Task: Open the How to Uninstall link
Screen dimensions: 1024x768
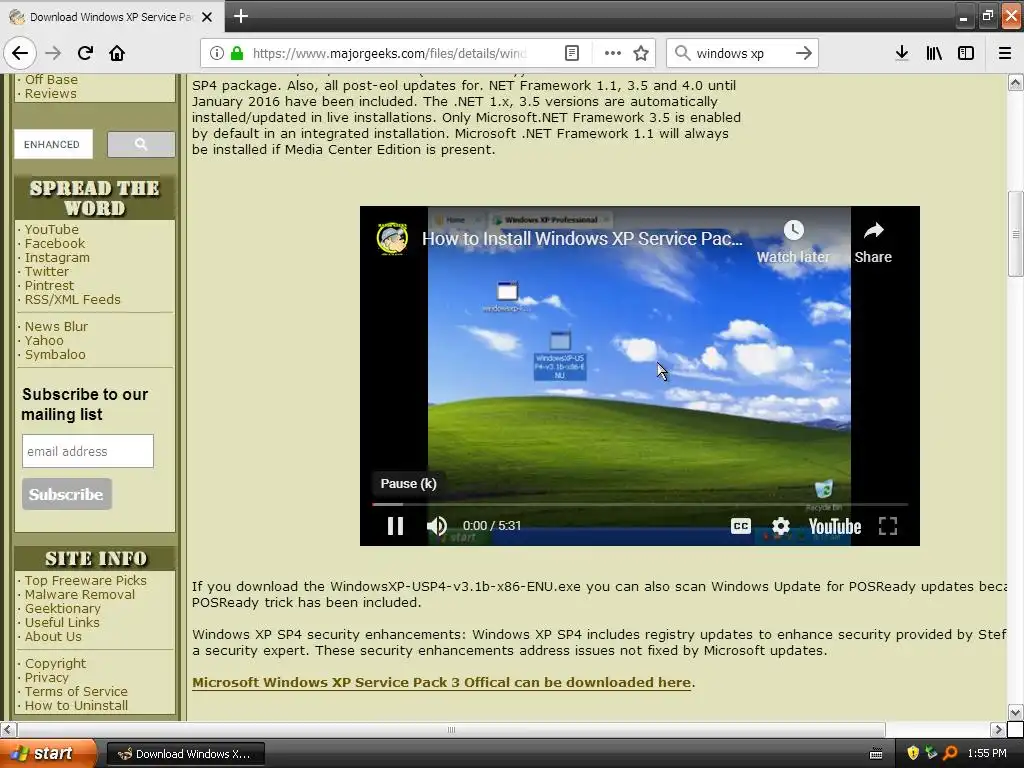Action: 76,705
